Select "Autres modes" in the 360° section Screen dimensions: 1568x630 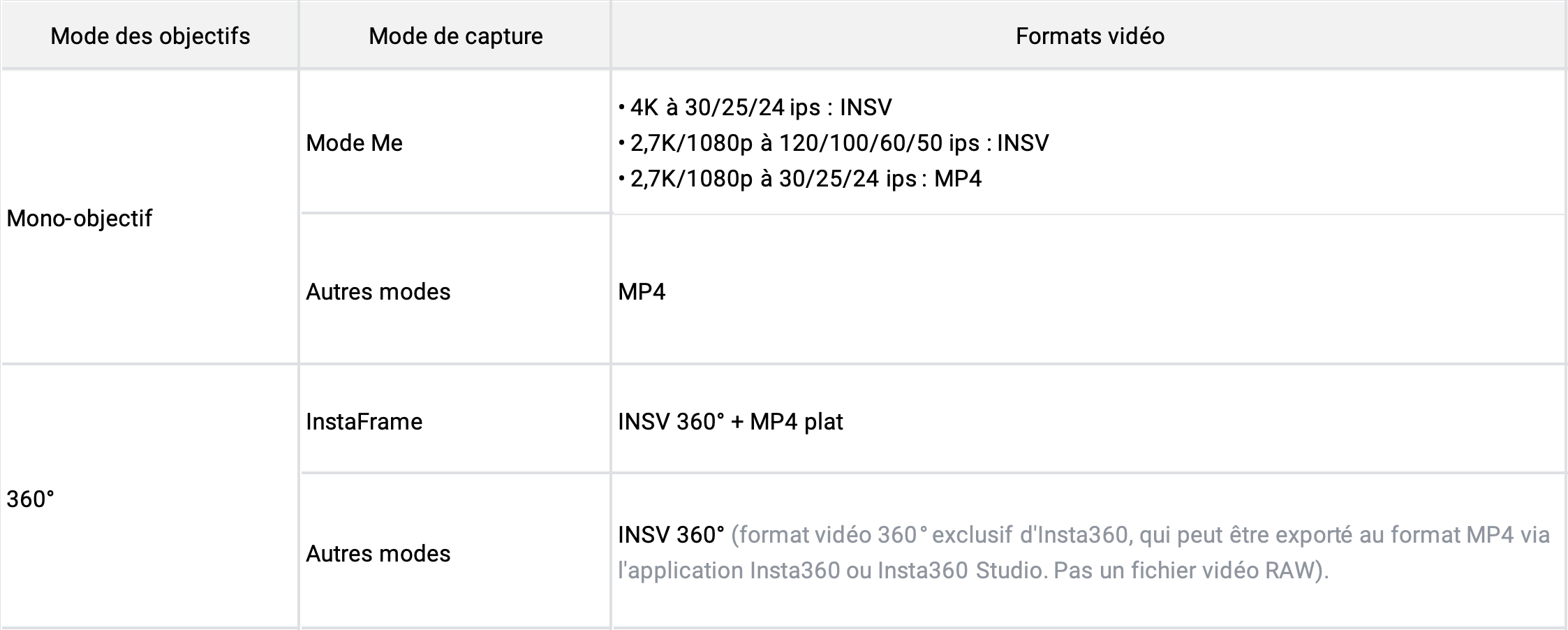pyautogui.click(x=378, y=554)
